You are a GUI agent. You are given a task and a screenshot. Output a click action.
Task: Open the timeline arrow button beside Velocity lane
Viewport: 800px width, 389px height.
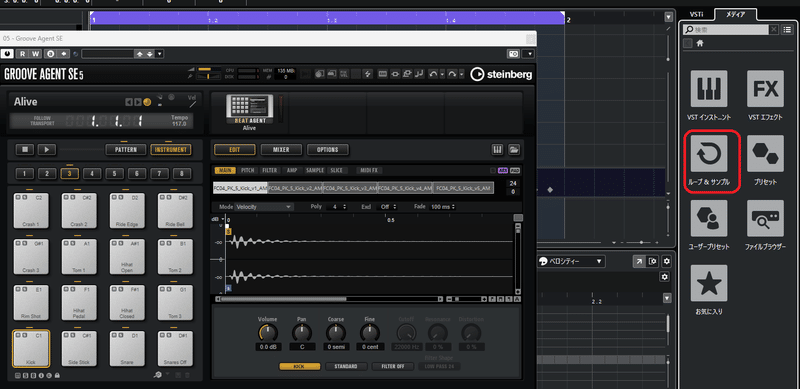click(639, 261)
